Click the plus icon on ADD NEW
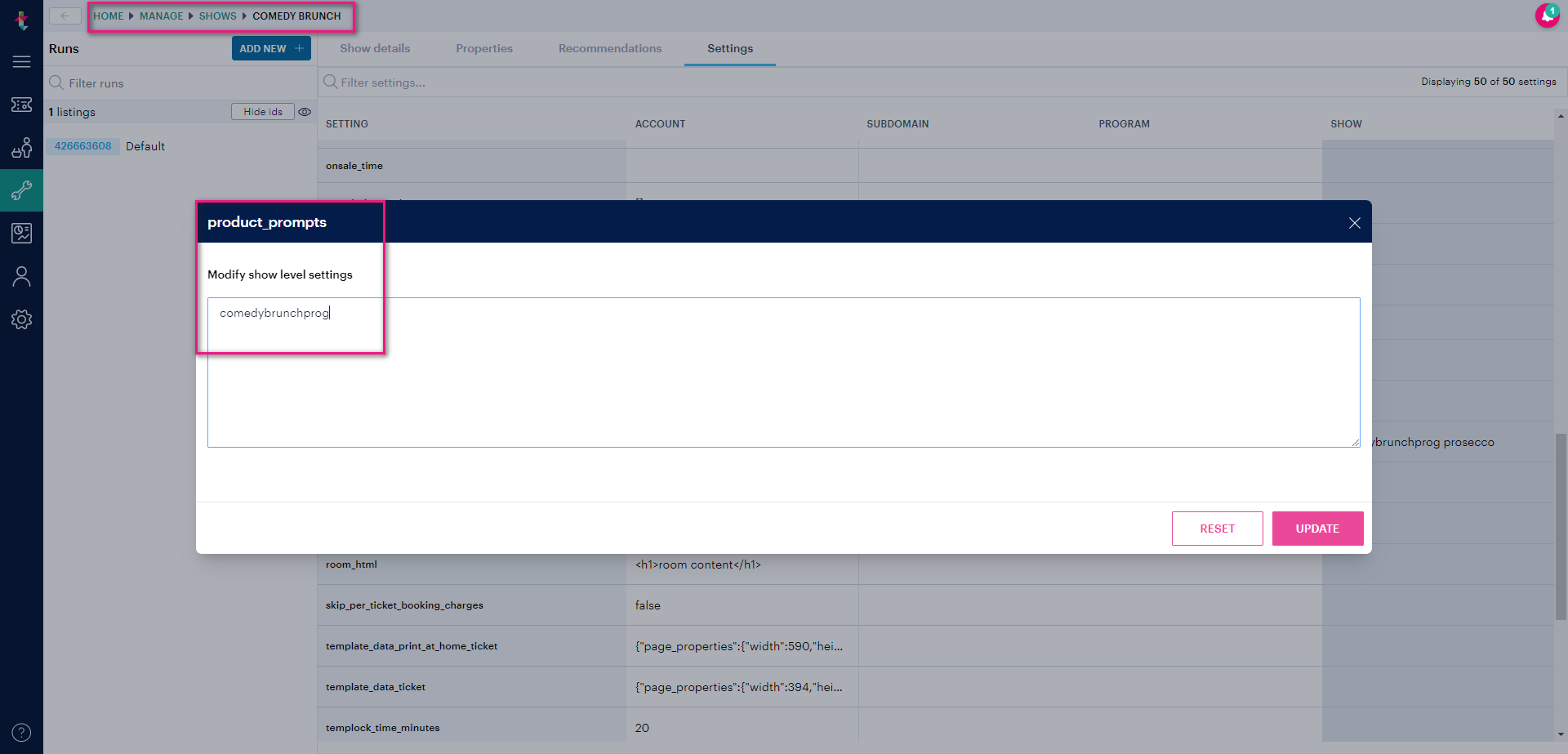1568x754 pixels. pyautogui.click(x=300, y=48)
